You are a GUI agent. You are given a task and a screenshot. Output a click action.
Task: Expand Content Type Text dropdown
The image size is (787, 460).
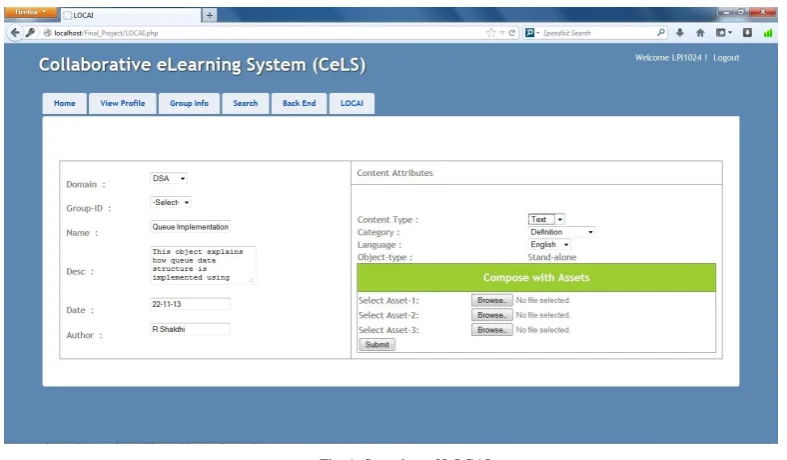546,219
